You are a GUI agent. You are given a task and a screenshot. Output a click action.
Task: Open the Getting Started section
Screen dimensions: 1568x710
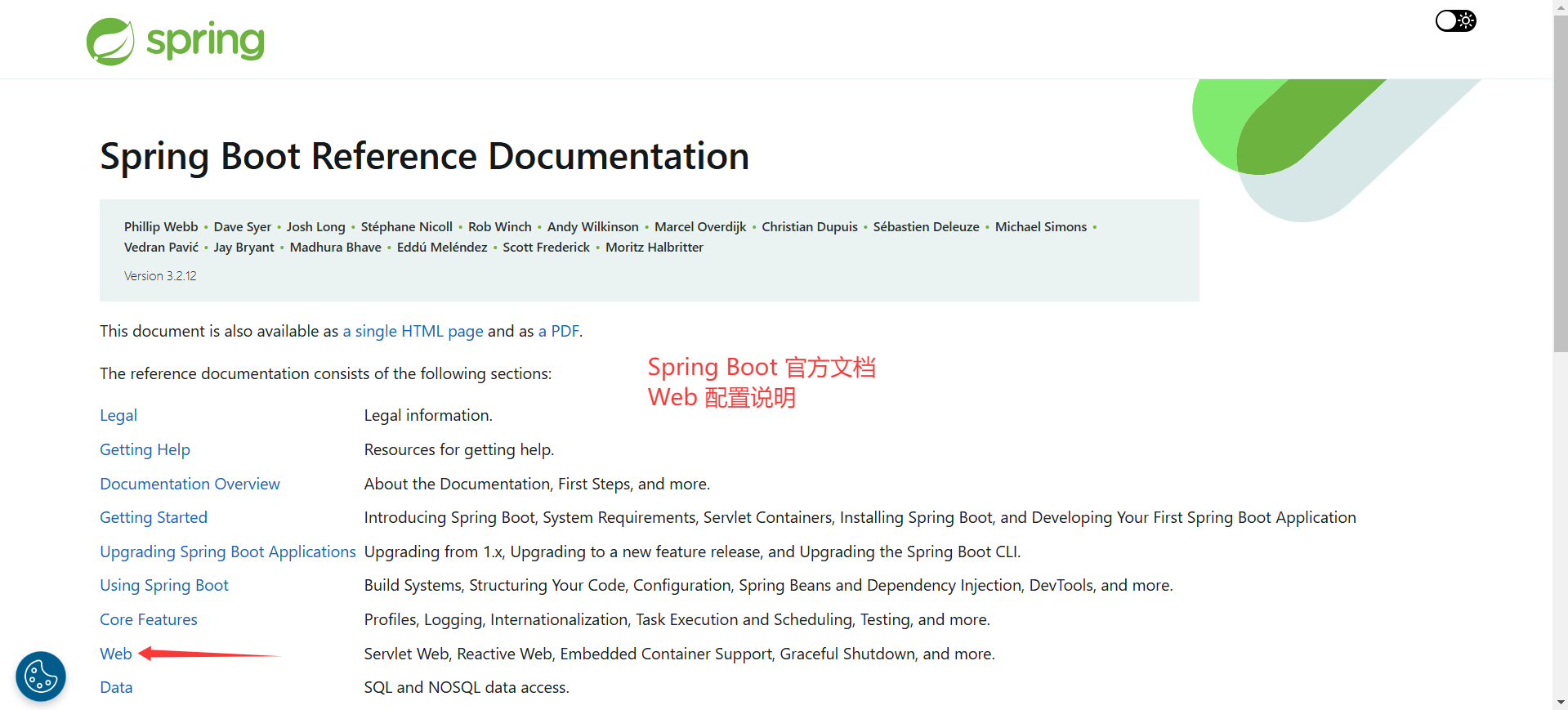point(154,517)
